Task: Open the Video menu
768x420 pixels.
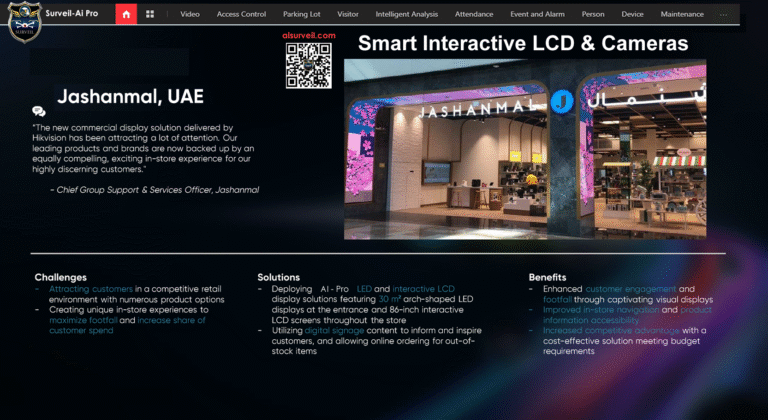Action: (x=190, y=14)
